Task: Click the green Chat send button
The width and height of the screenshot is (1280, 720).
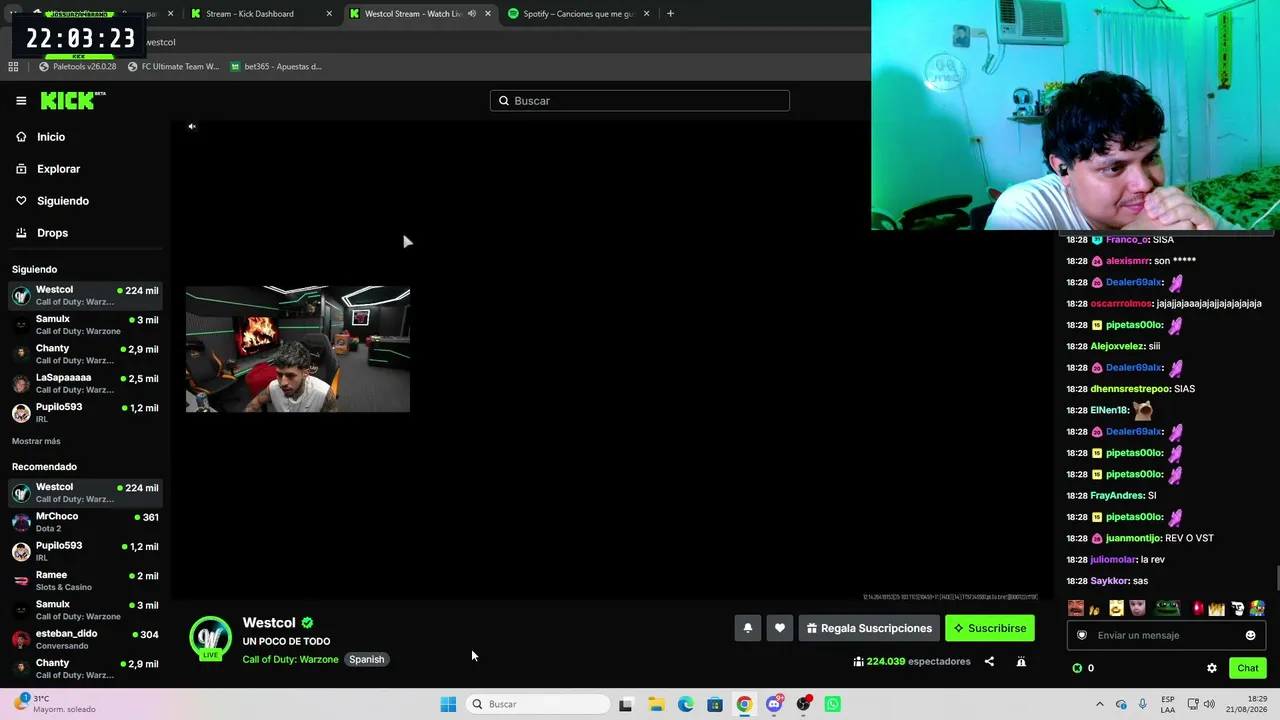Action: pyautogui.click(x=1248, y=668)
